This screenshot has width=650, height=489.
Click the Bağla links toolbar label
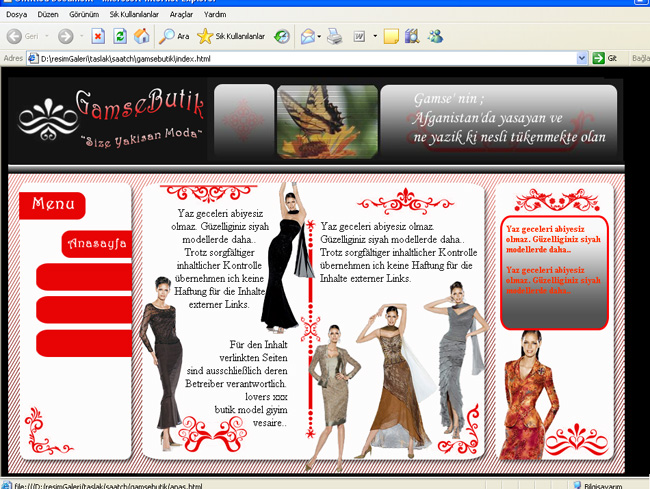coord(640,58)
